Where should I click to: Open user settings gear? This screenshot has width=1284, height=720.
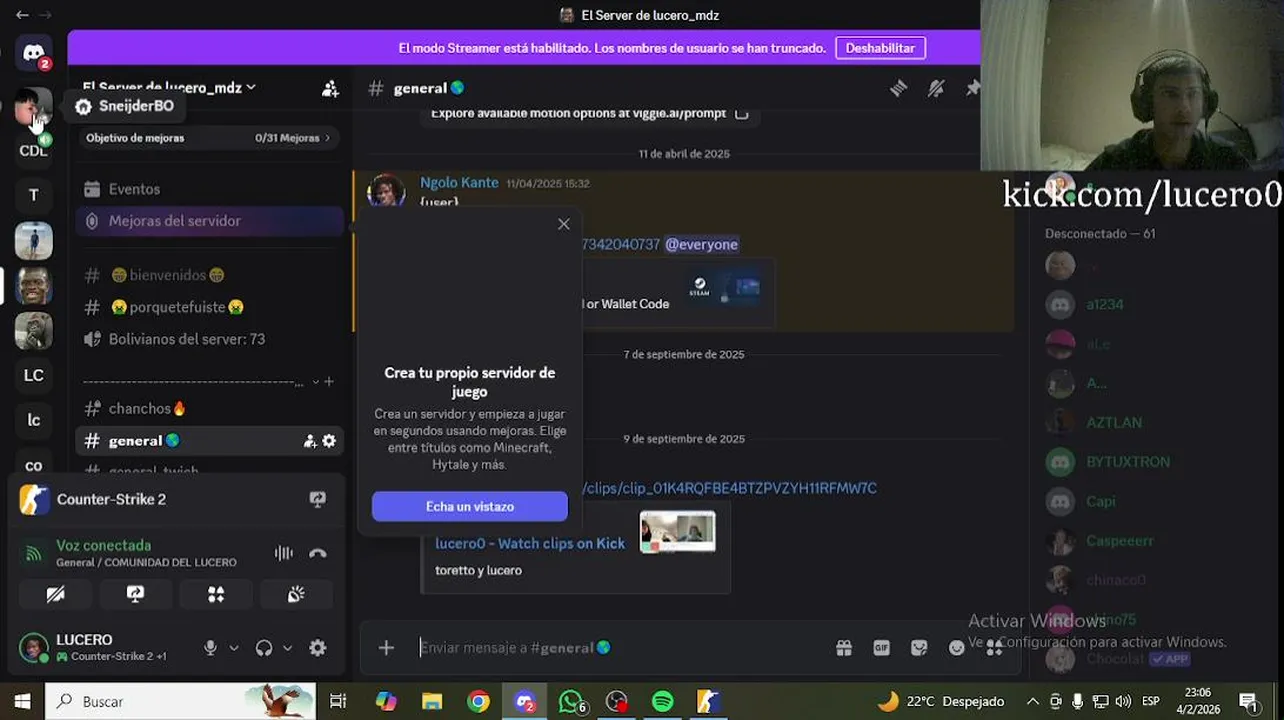coord(318,648)
